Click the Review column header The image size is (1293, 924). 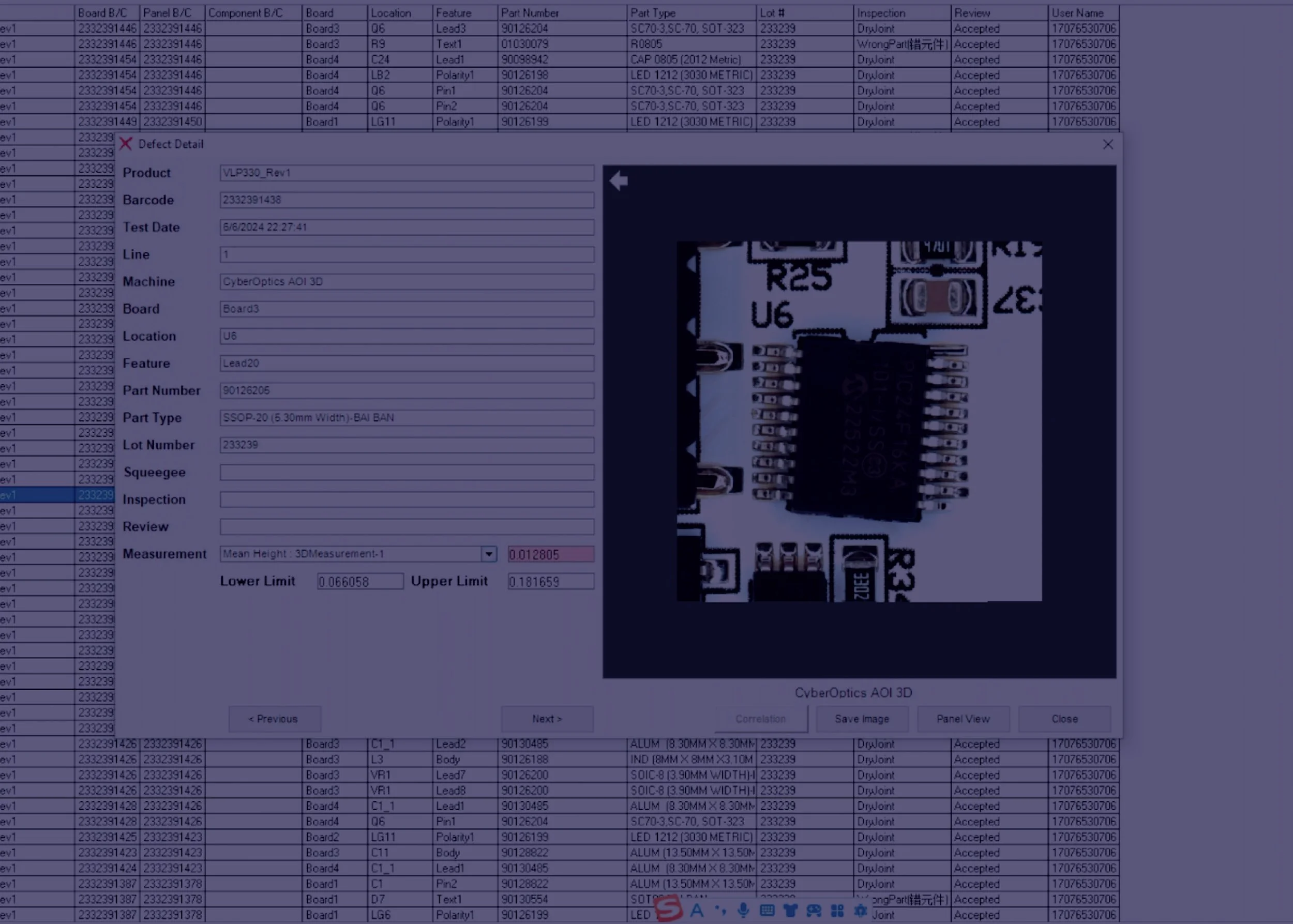pyautogui.click(x=999, y=12)
